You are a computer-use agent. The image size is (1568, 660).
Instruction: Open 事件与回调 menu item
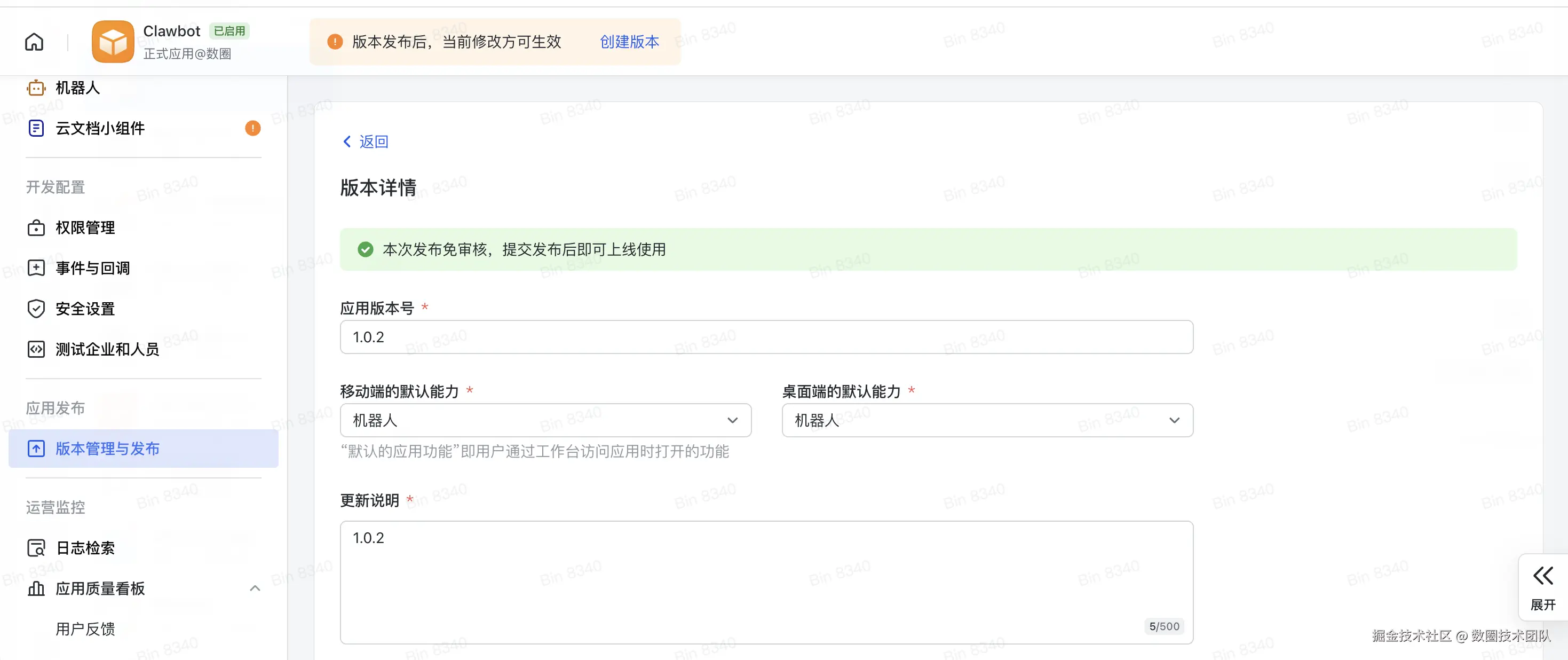coord(92,268)
